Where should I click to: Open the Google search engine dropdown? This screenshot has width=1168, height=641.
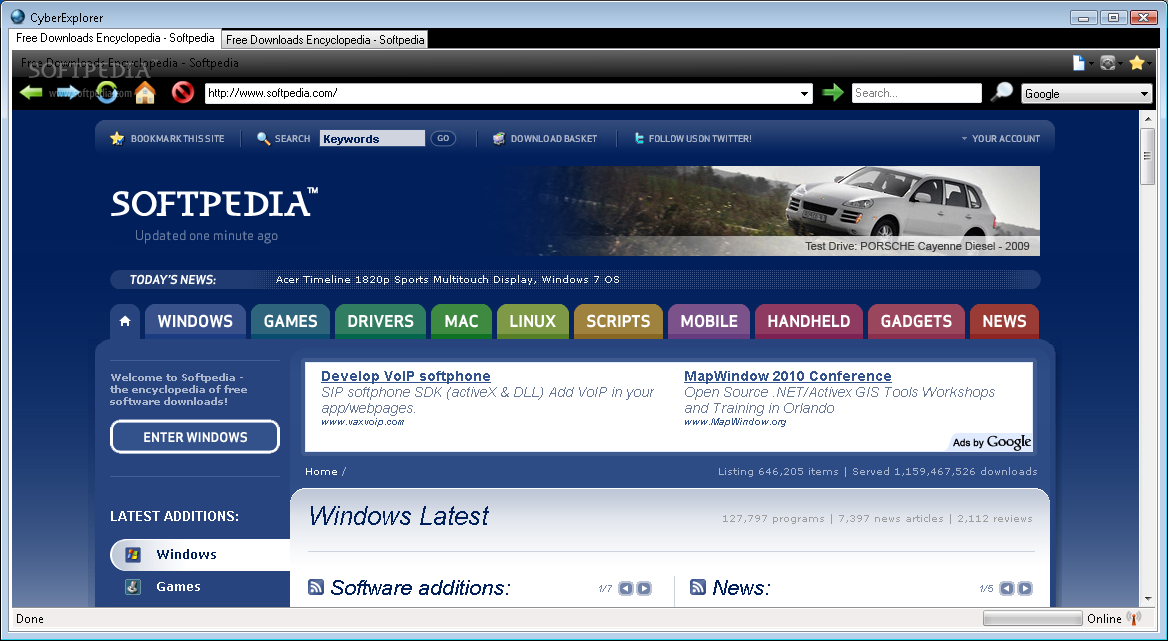pos(1144,94)
